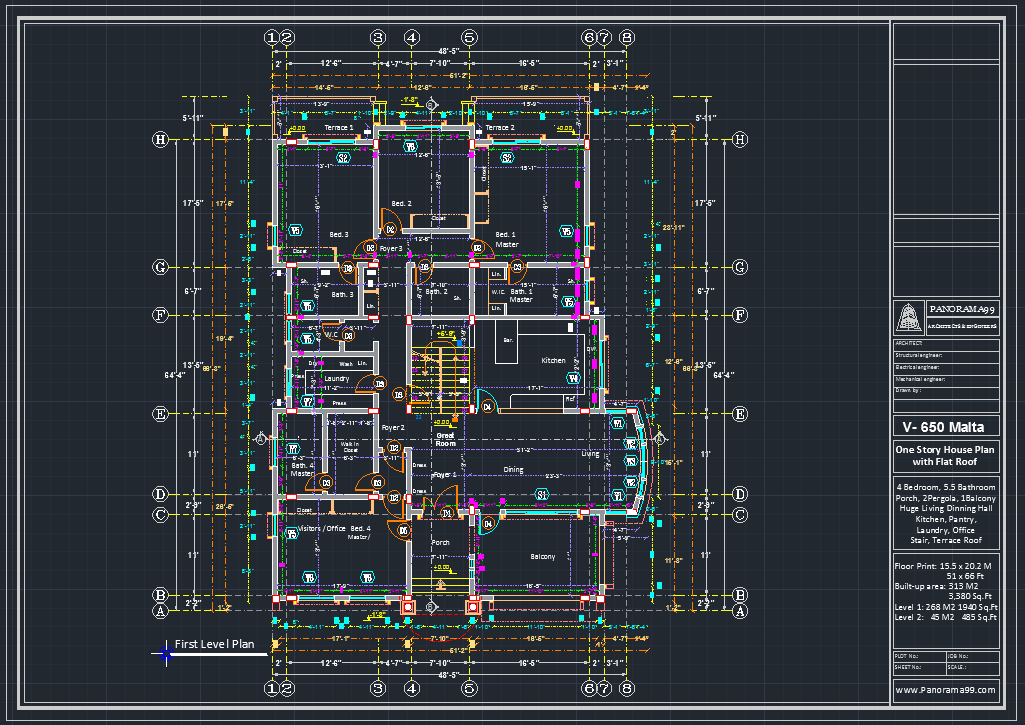1025x725 pixels.
Task: Click 'Floor Print: 15.5 x 20.2 M'
Action: click(x=943, y=566)
